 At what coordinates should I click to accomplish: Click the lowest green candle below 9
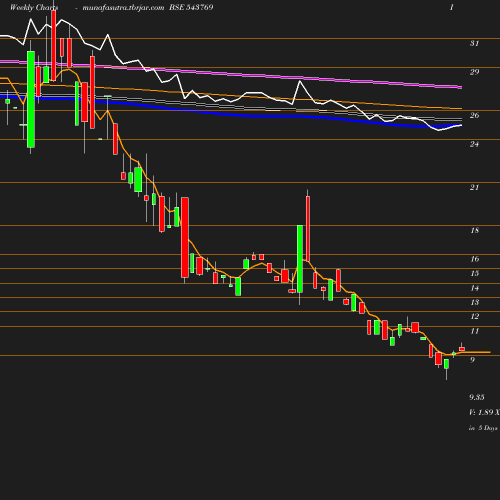[446, 364]
